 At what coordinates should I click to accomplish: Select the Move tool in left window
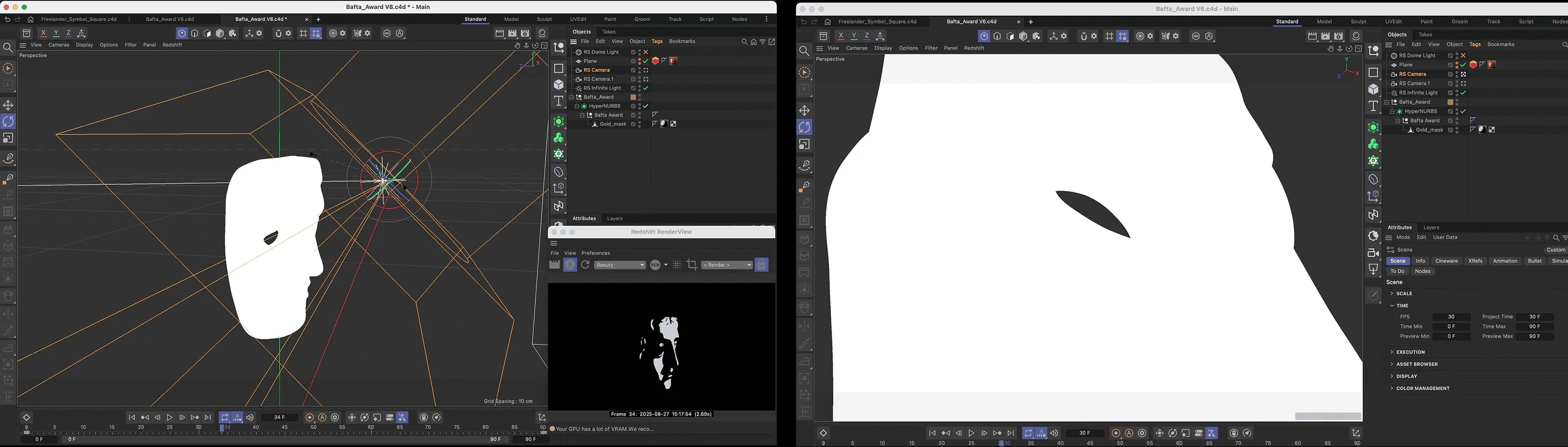click(x=9, y=105)
